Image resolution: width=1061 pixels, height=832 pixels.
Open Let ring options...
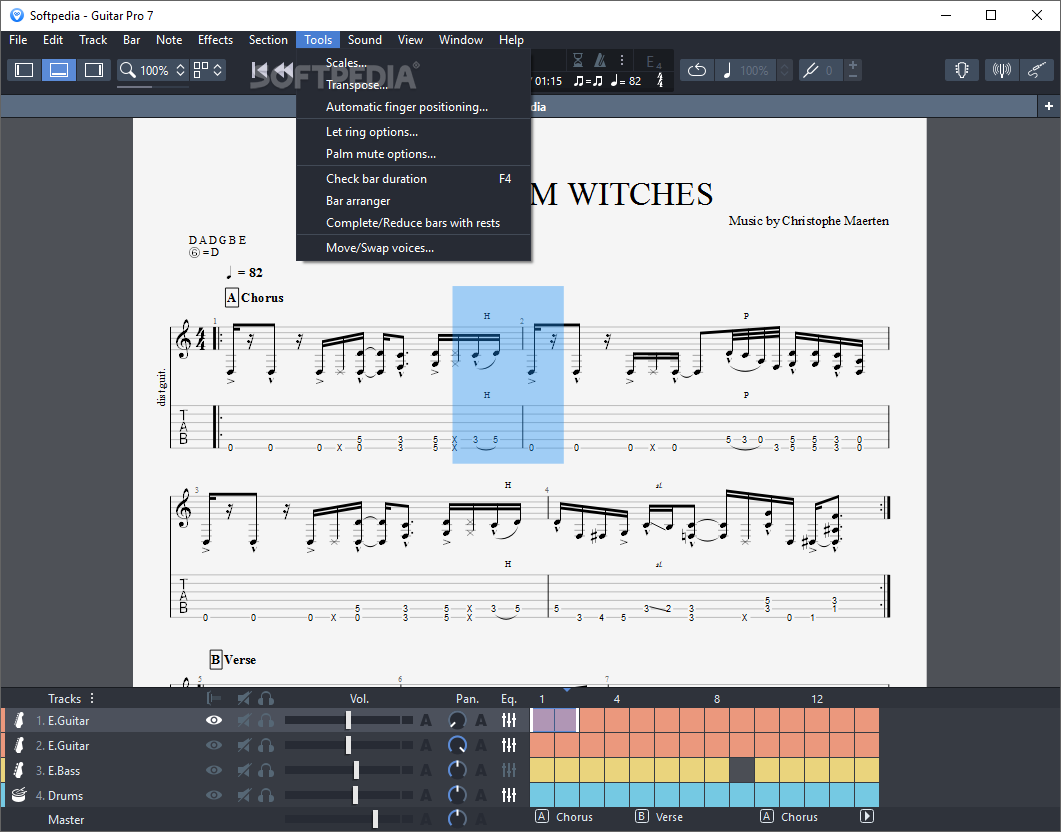click(x=413, y=132)
